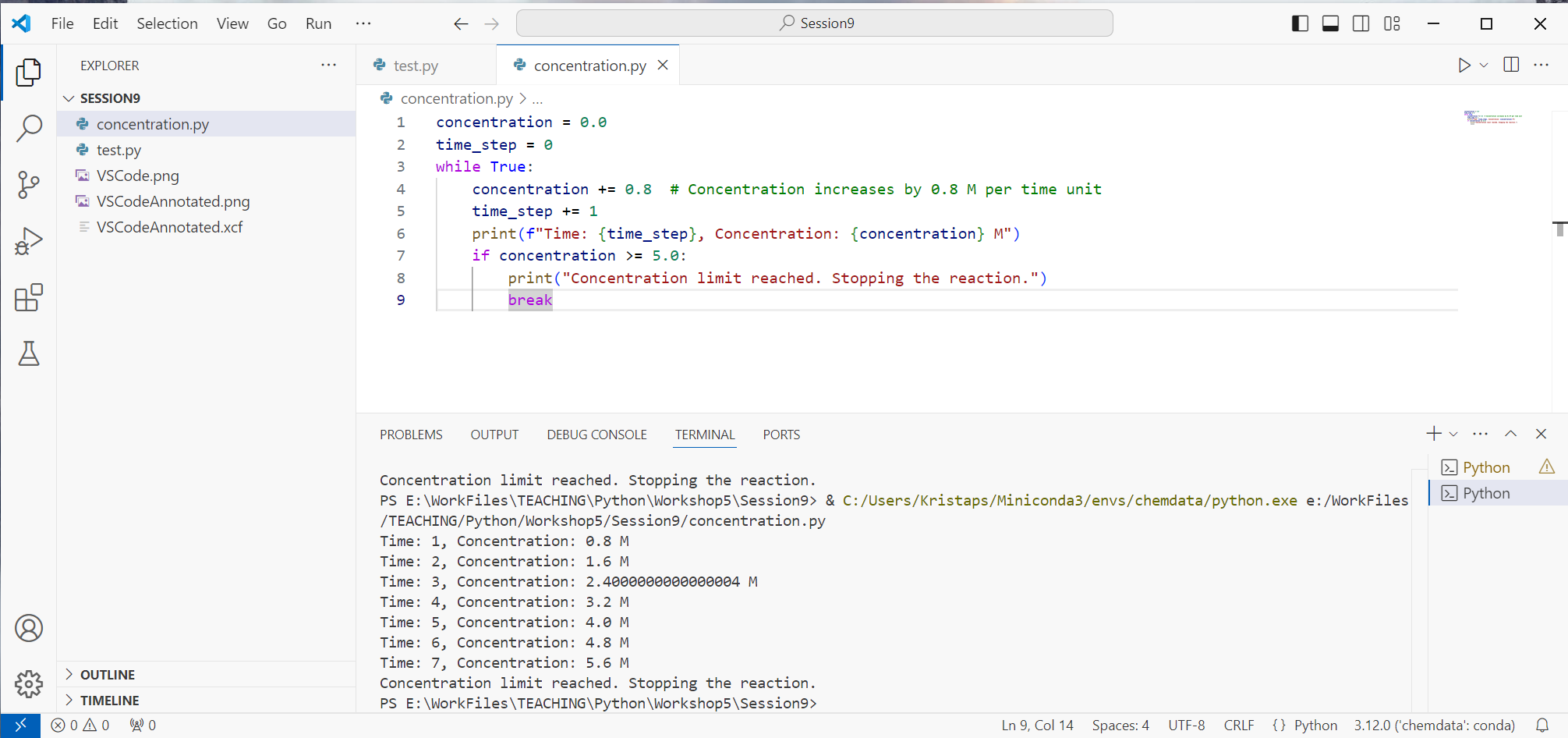The height and width of the screenshot is (738, 1568).
Task: Select Python language mode in status bar
Action: click(x=1315, y=726)
